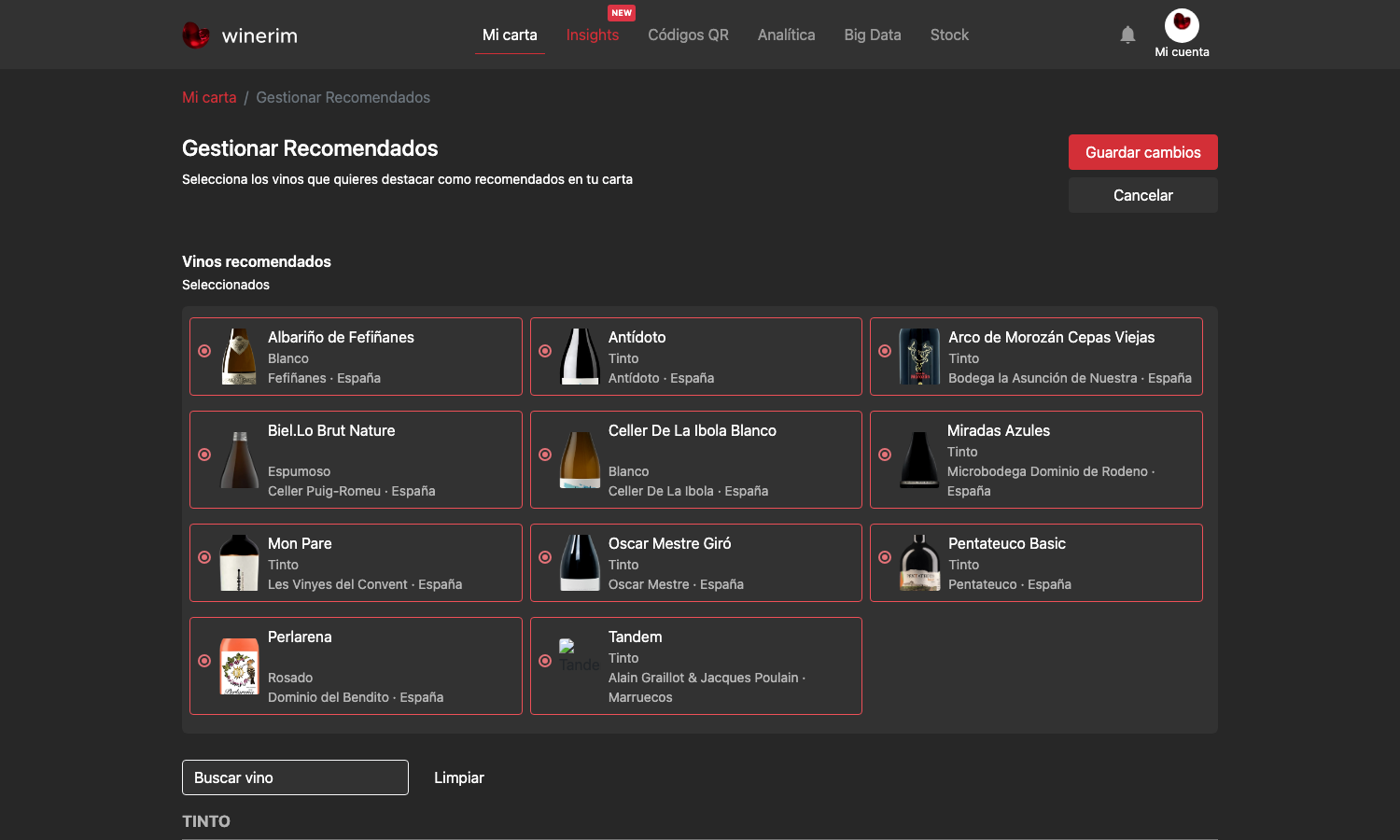Image resolution: width=1400 pixels, height=840 pixels.
Task: Focus the Buscar vino search field
Action: tap(295, 777)
